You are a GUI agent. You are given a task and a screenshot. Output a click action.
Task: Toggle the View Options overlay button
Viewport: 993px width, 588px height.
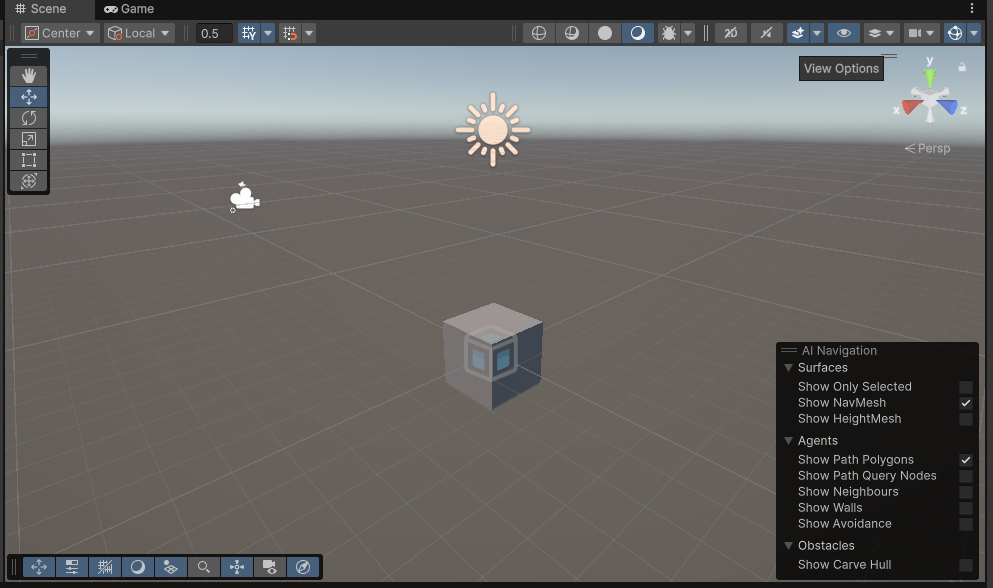170,567
